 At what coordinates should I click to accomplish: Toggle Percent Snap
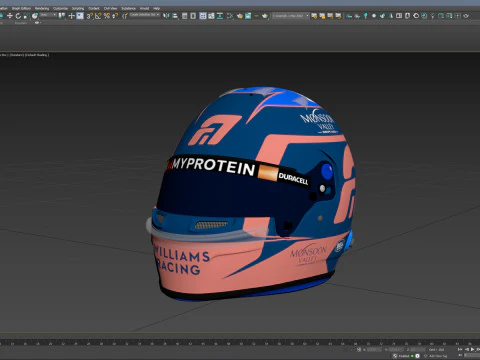(x=107, y=16)
